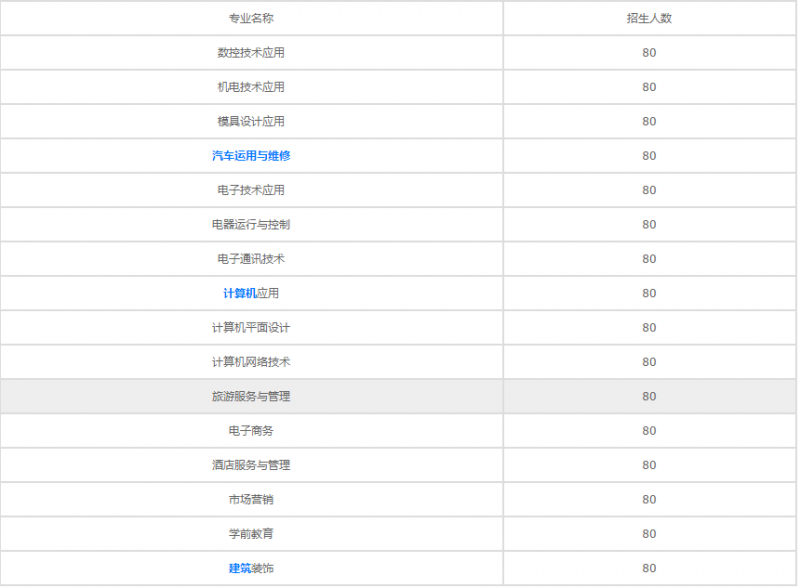This screenshot has height=588, width=800.
Task: Click the highlighted 旅游服务与管理 row name
Action: tap(251, 397)
